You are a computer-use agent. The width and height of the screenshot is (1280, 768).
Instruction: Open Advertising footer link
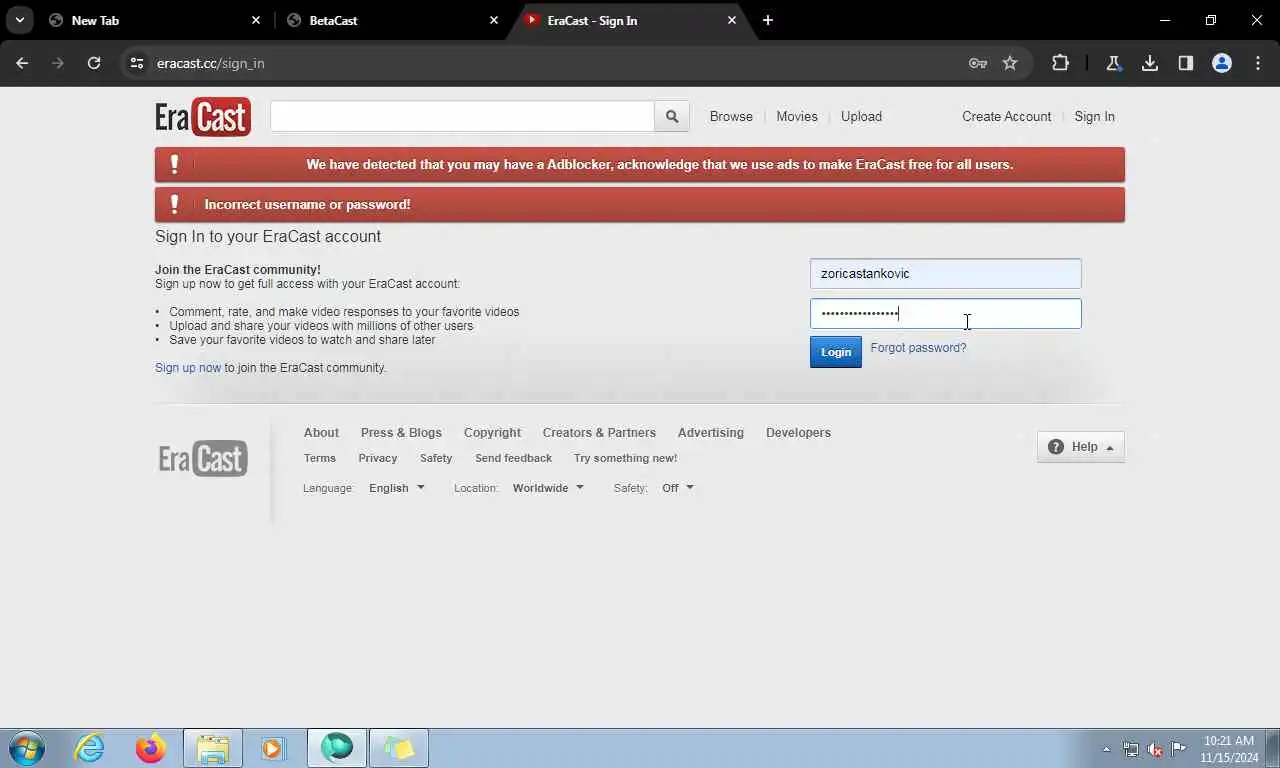[711, 433]
